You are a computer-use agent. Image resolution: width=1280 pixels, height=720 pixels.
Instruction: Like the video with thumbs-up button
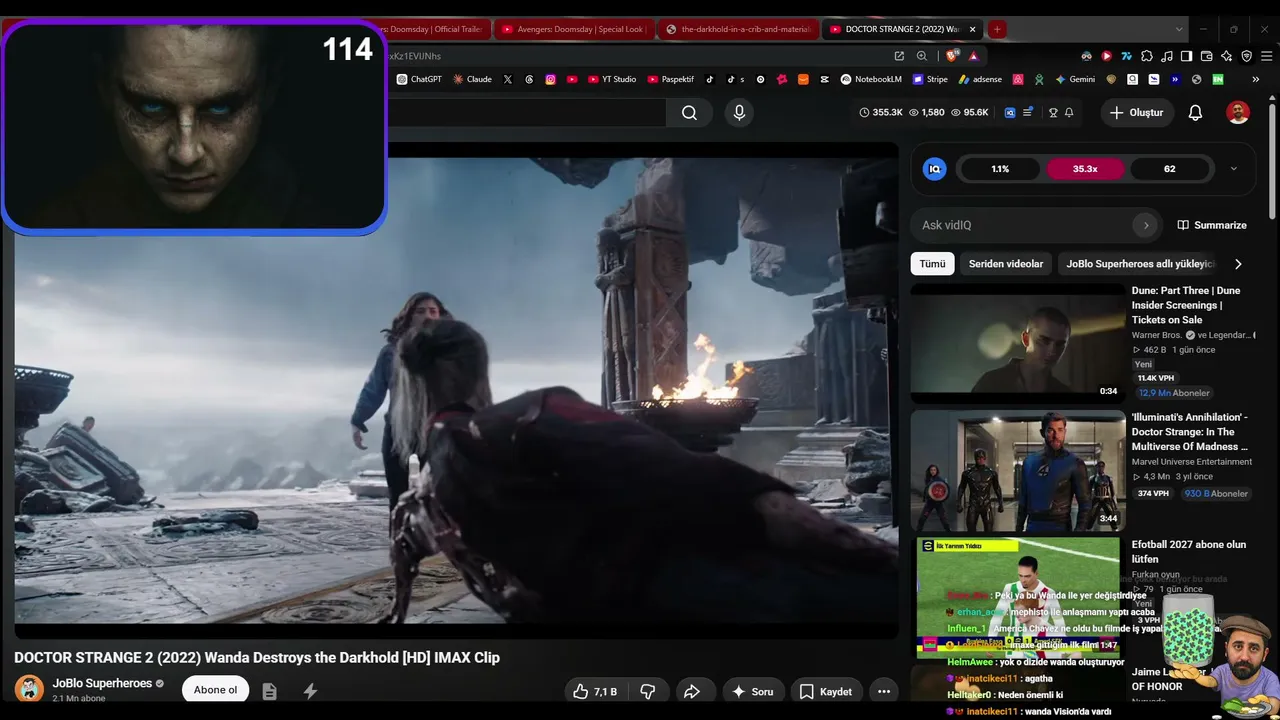594,691
